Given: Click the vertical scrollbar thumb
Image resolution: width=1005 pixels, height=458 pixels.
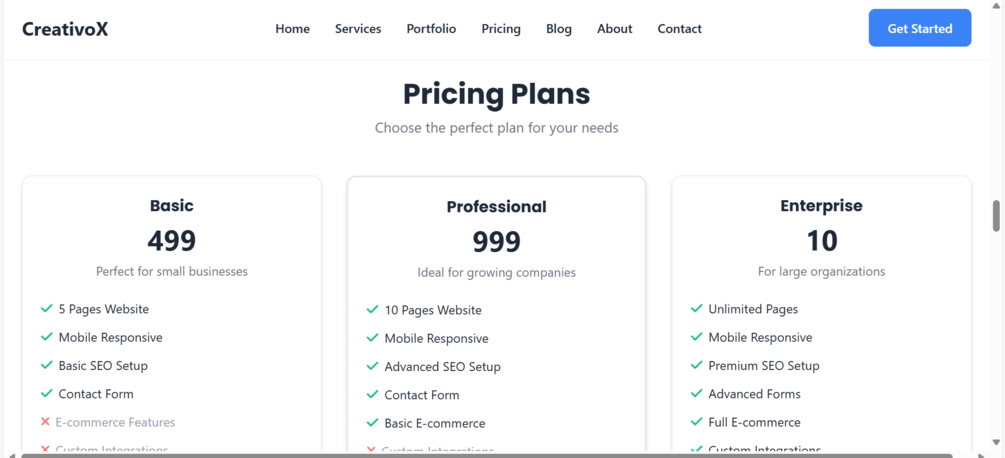Looking at the screenshot, I should click(x=996, y=216).
